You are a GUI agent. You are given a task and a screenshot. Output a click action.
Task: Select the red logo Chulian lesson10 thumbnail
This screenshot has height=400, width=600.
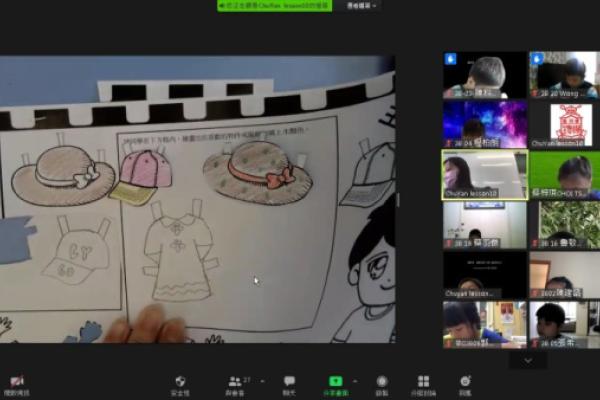(x=568, y=124)
